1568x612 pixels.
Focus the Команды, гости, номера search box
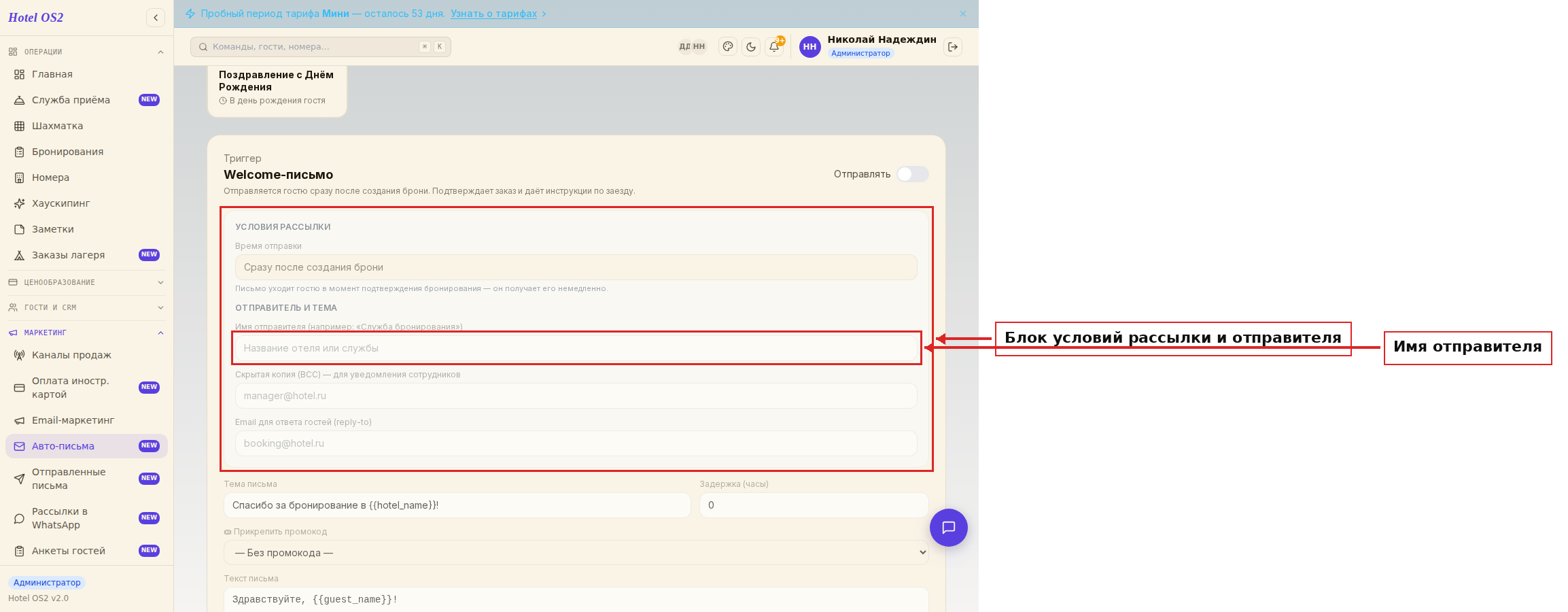(x=321, y=47)
